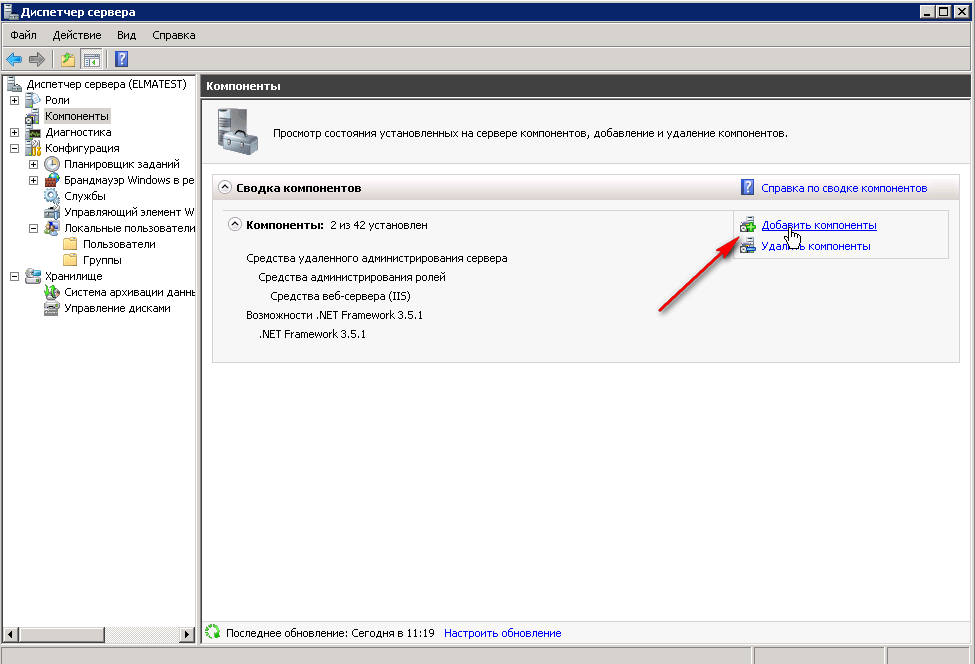Click the blue Back arrow in toolbar
The image size is (975, 664).
click(x=14, y=59)
